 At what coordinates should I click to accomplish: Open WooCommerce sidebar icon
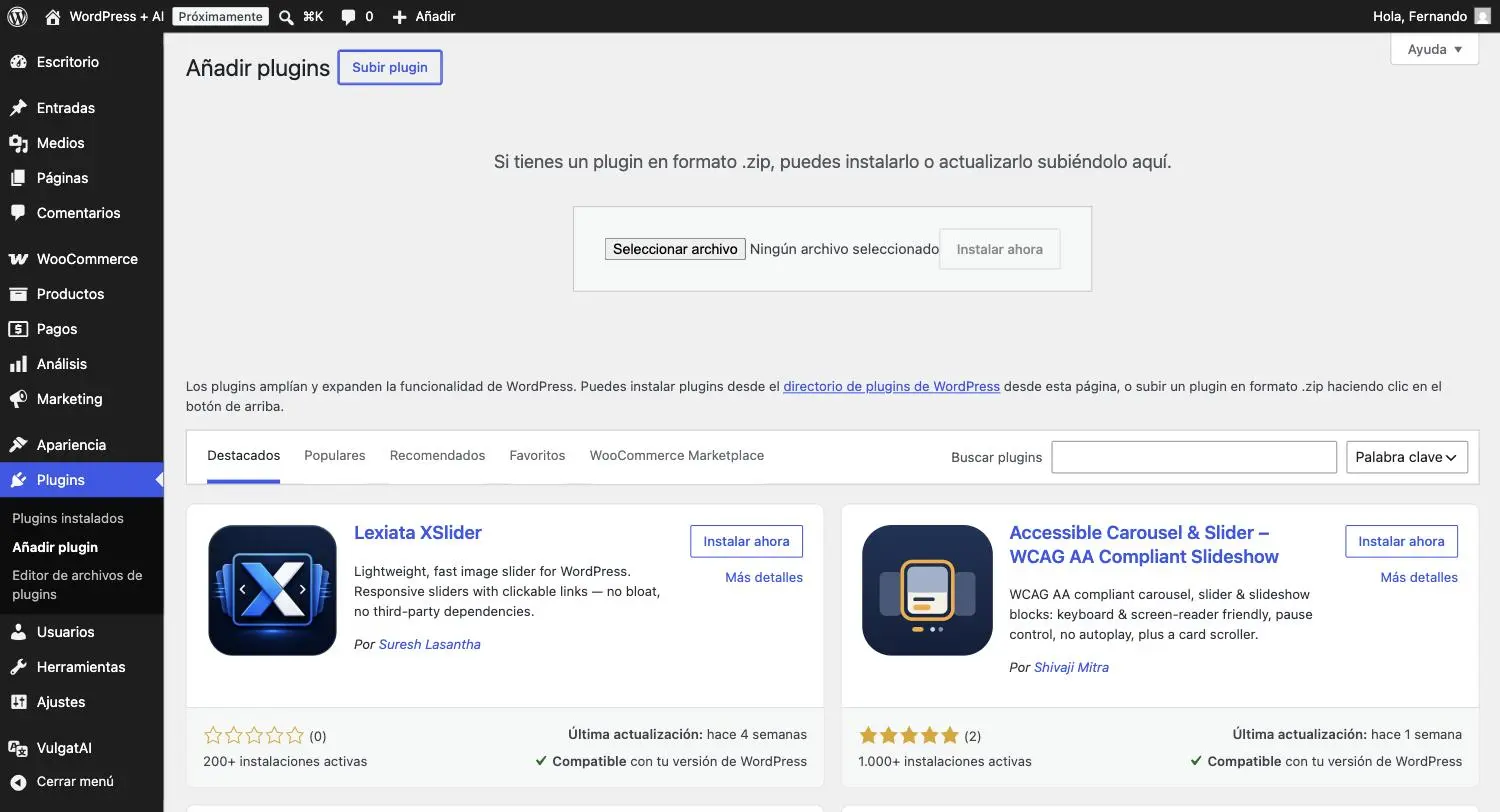pyautogui.click(x=18, y=259)
